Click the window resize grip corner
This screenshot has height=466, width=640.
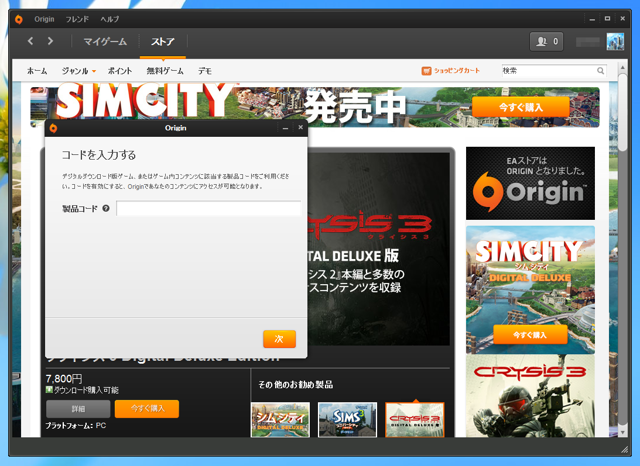(x=624, y=450)
